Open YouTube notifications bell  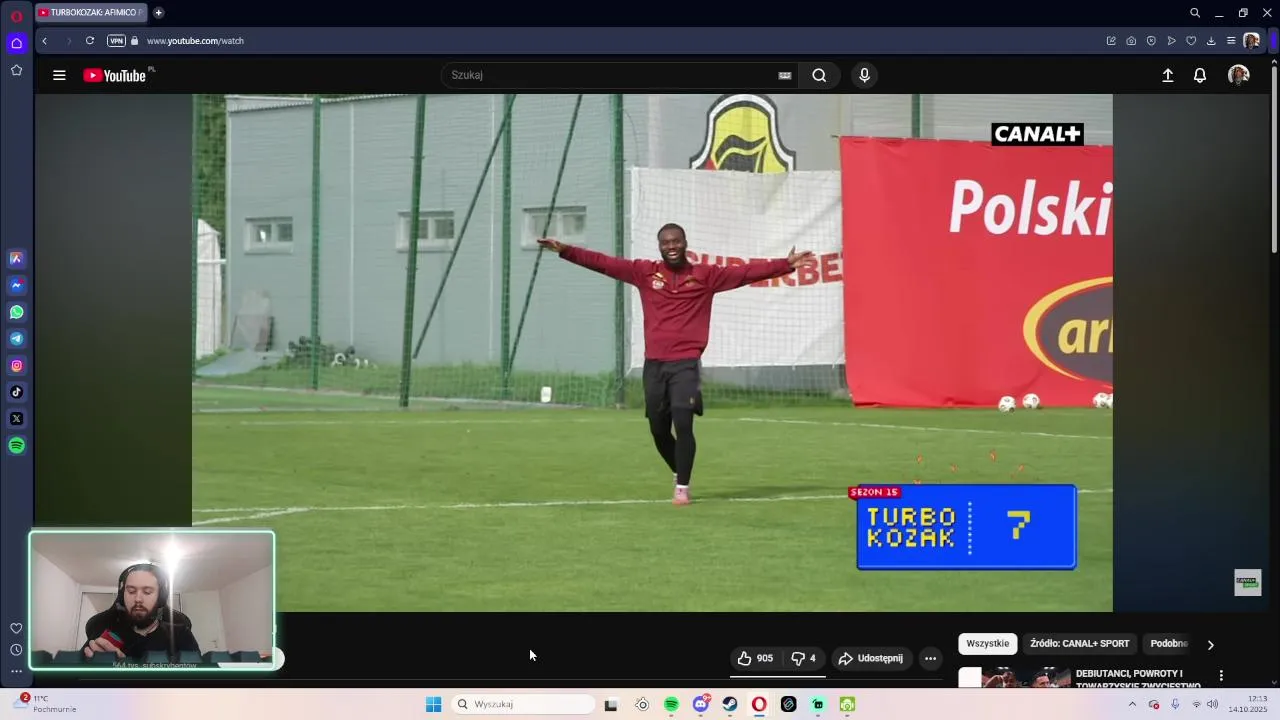1200,75
